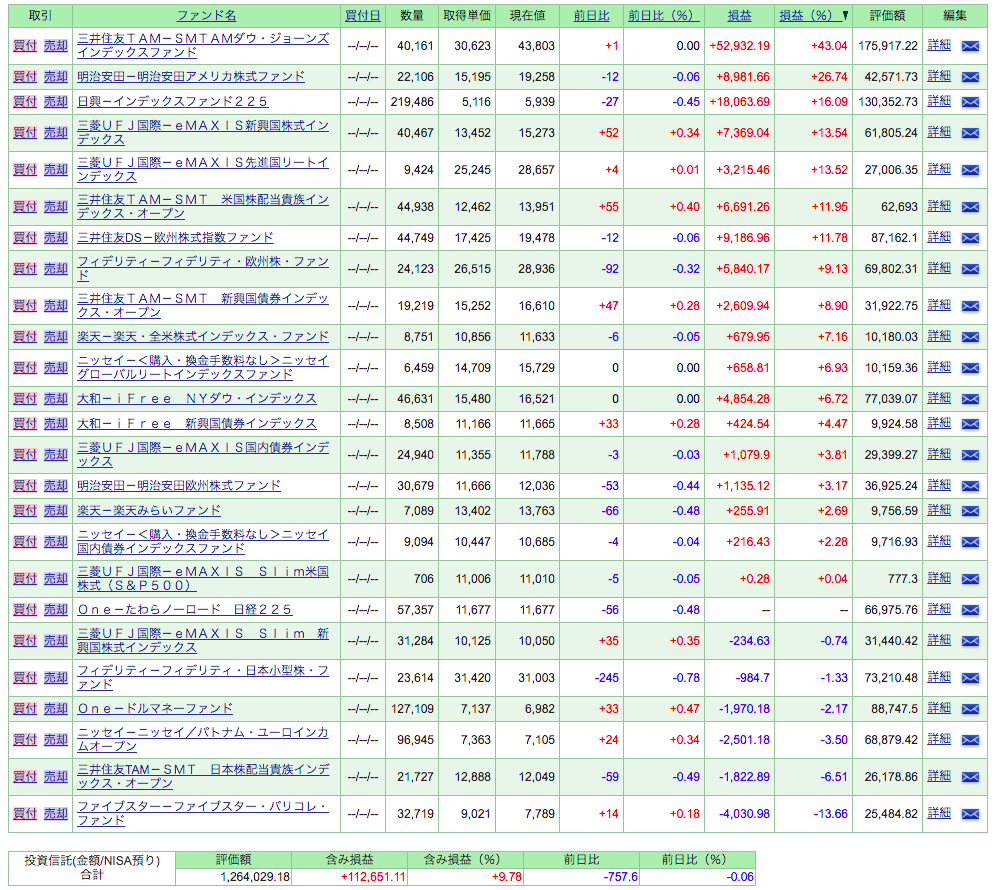Select total 含み損益 value +112,651.11
This screenshot has height=890, width=997.
pos(373,877)
